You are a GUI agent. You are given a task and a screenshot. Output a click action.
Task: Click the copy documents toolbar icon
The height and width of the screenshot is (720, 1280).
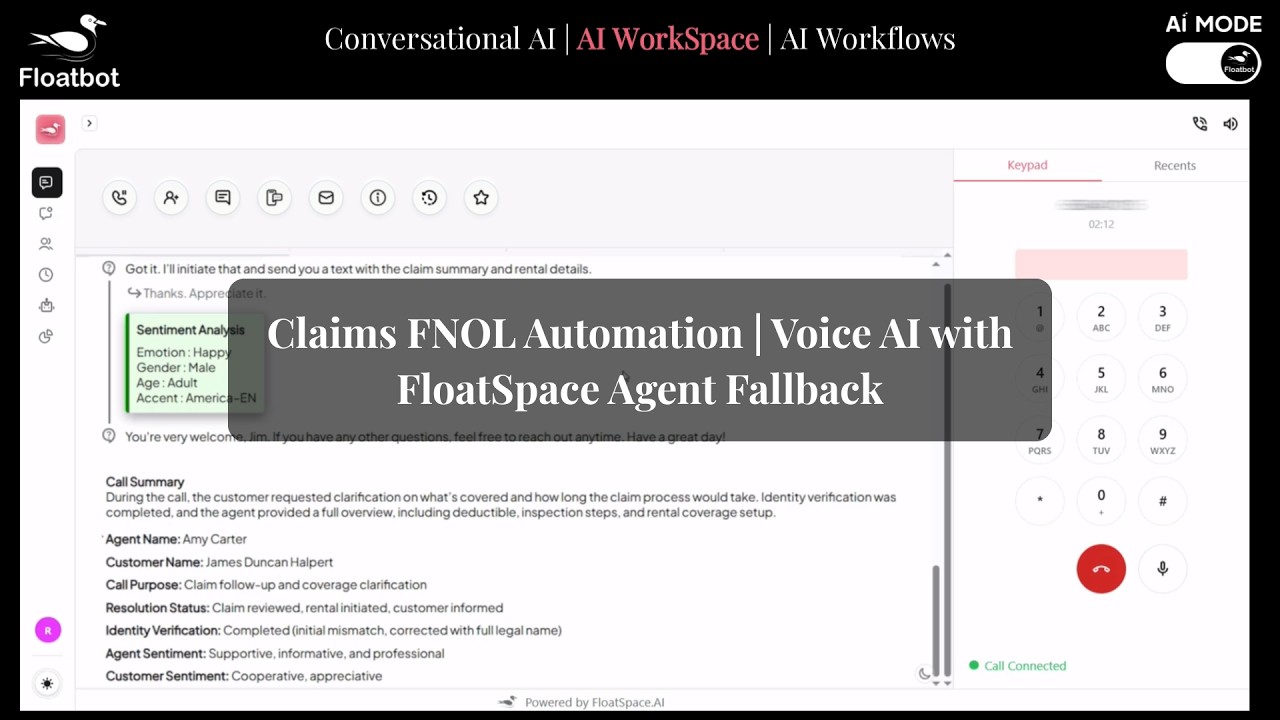[274, 198]
